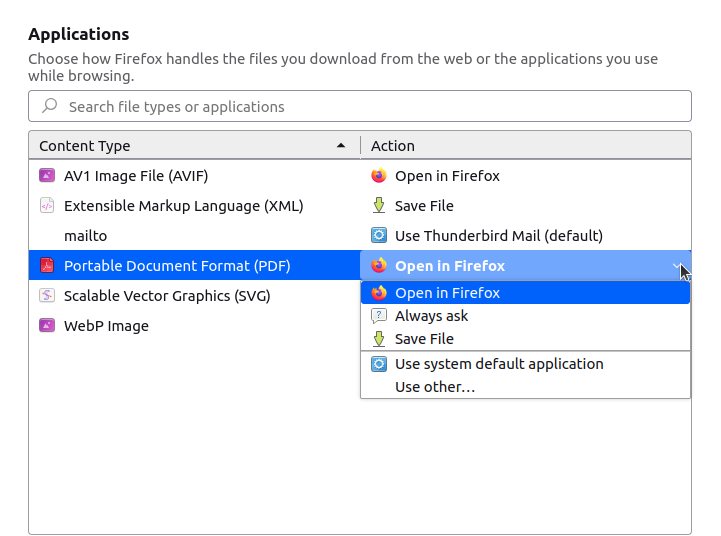Click the XML file type icon
This screenshot has width=721, height=536.
tap(46, 206)
